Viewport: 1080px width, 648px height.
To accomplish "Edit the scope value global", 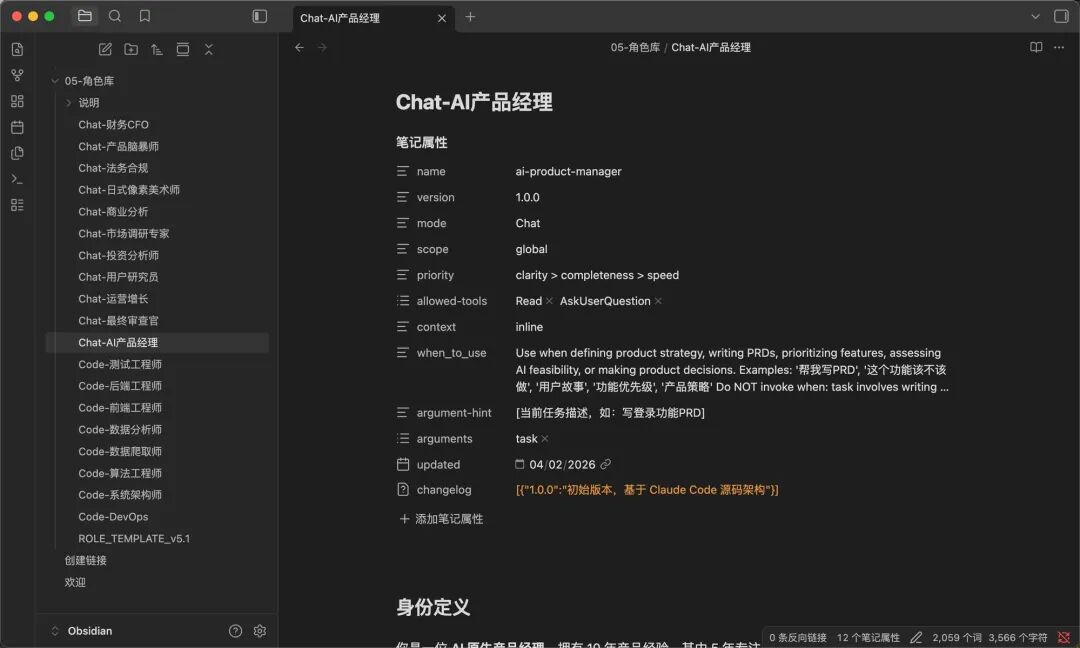I will pos(531,249).
